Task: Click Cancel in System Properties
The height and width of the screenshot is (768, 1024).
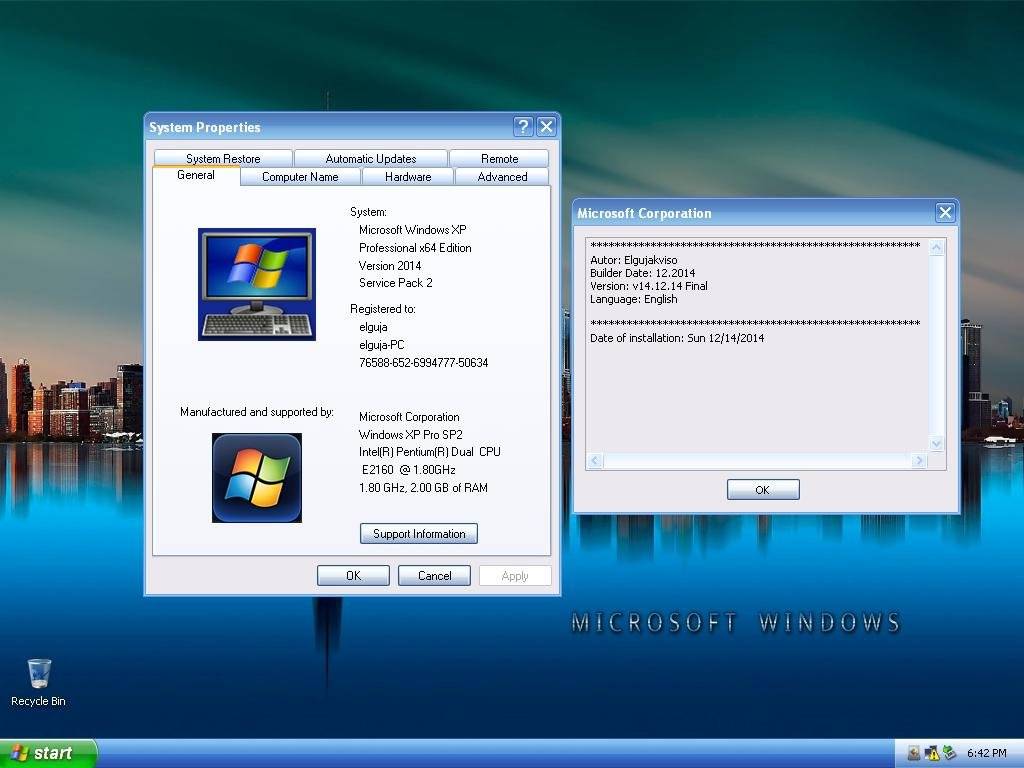Action: pyautogui.click(x=434, y=575)
